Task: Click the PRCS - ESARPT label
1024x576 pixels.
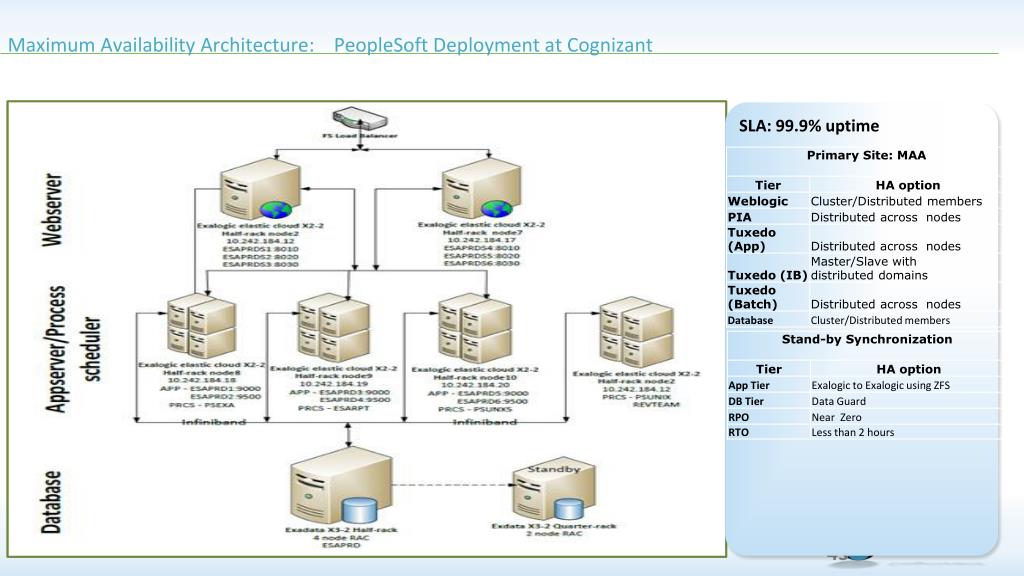Action: click(x=334, y=408)
